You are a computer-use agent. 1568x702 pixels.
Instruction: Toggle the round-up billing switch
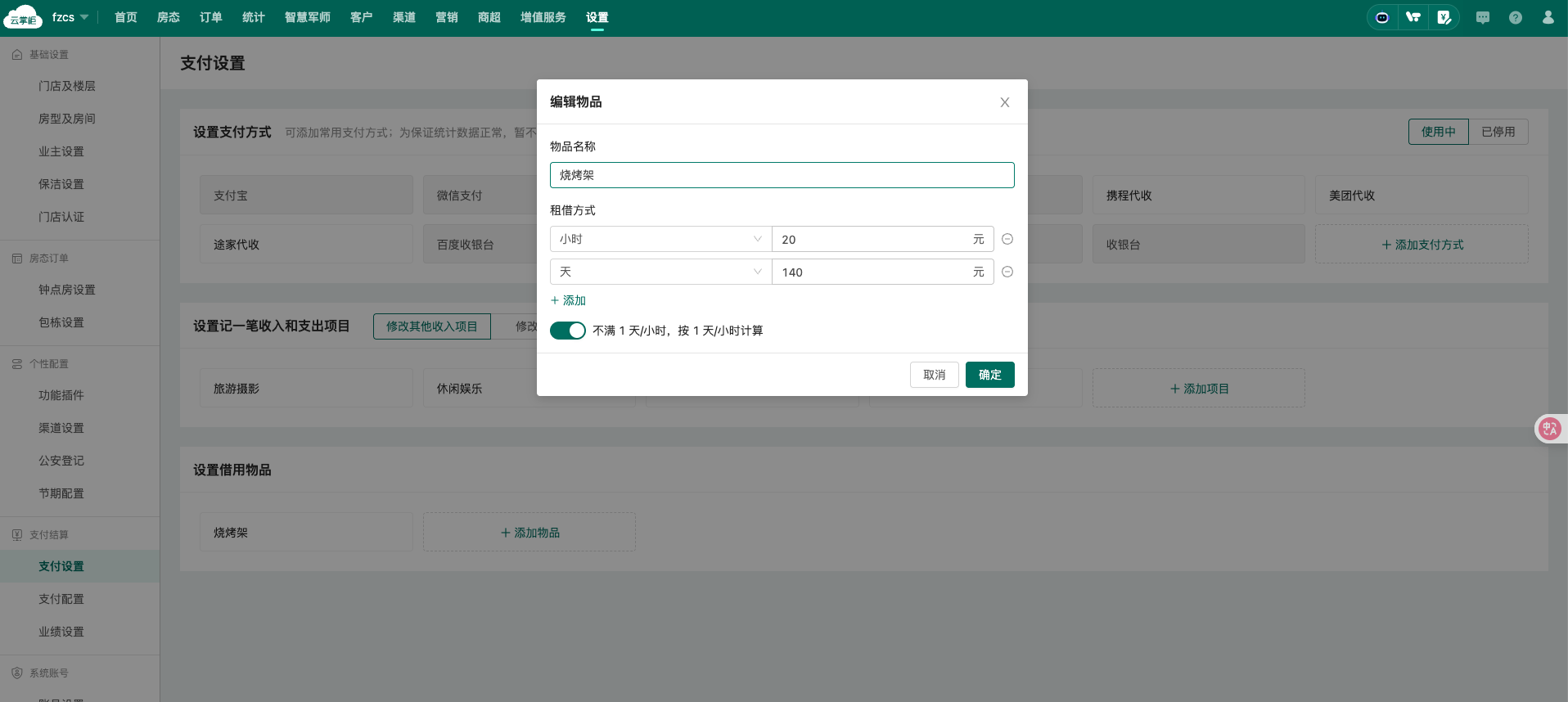567,331
